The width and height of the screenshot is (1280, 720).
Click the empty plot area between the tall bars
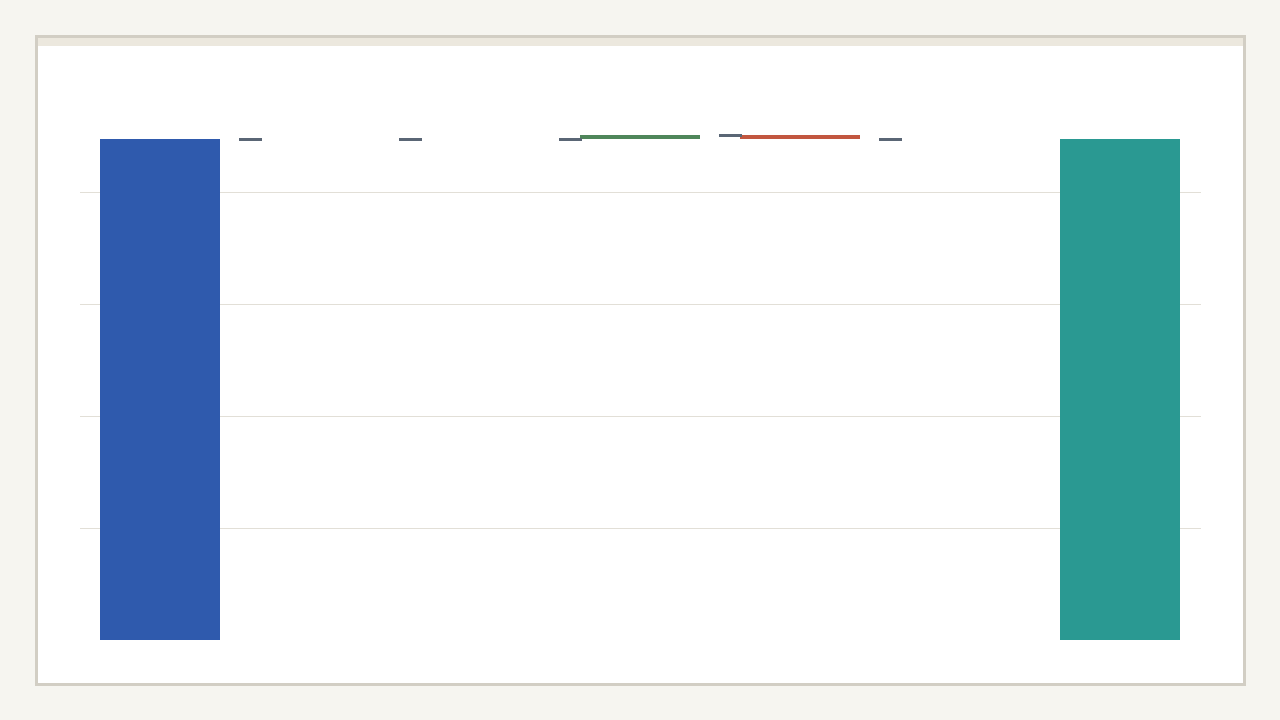click(640, 360)
